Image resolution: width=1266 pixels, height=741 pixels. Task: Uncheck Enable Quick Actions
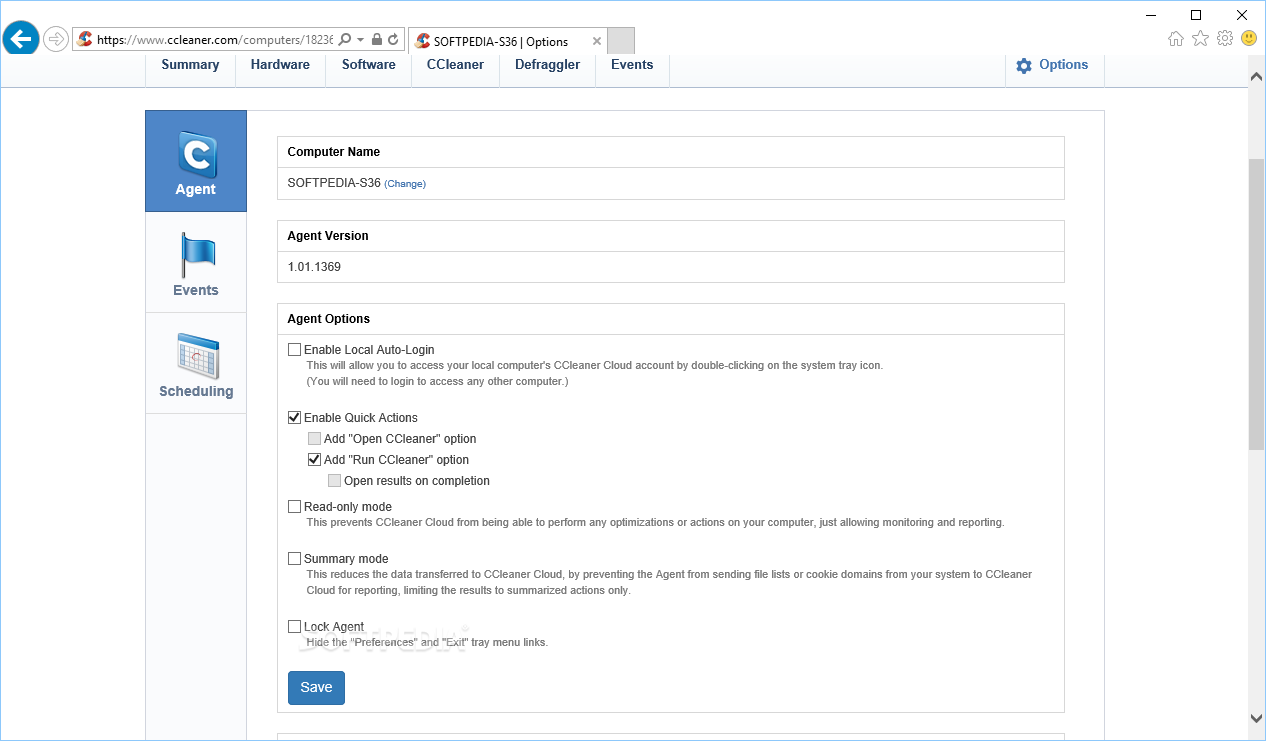pos(294,418)
